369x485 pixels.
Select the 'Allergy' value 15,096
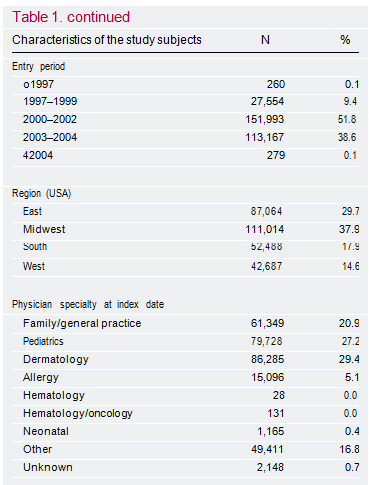pos(267,377)
